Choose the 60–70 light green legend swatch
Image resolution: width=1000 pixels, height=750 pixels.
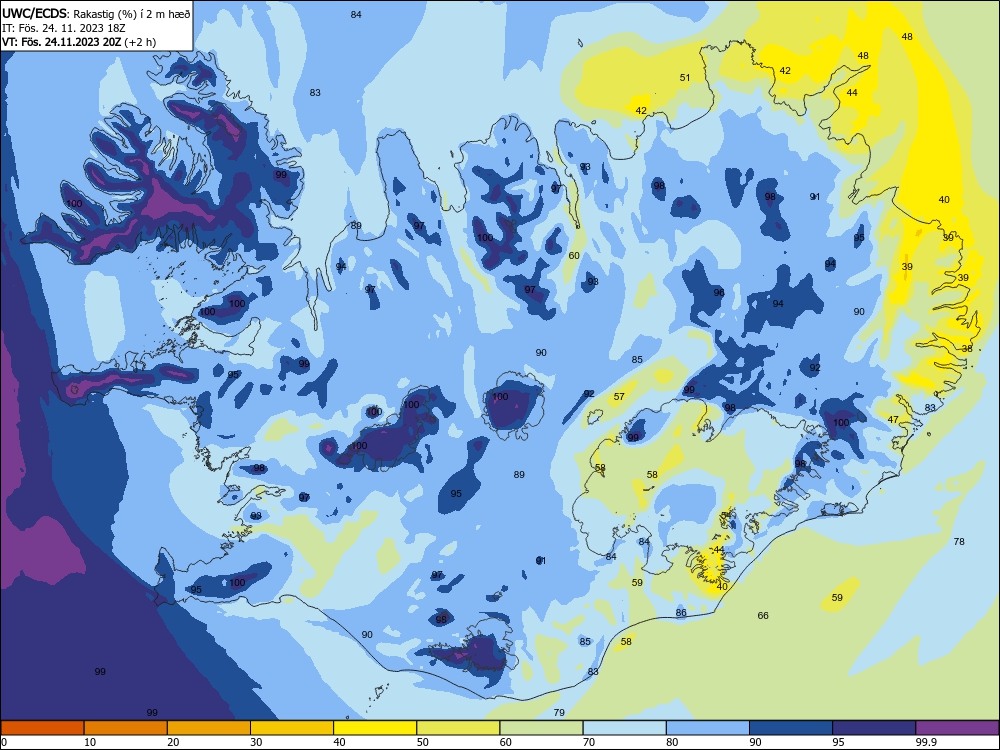click(x=541, y=728)
